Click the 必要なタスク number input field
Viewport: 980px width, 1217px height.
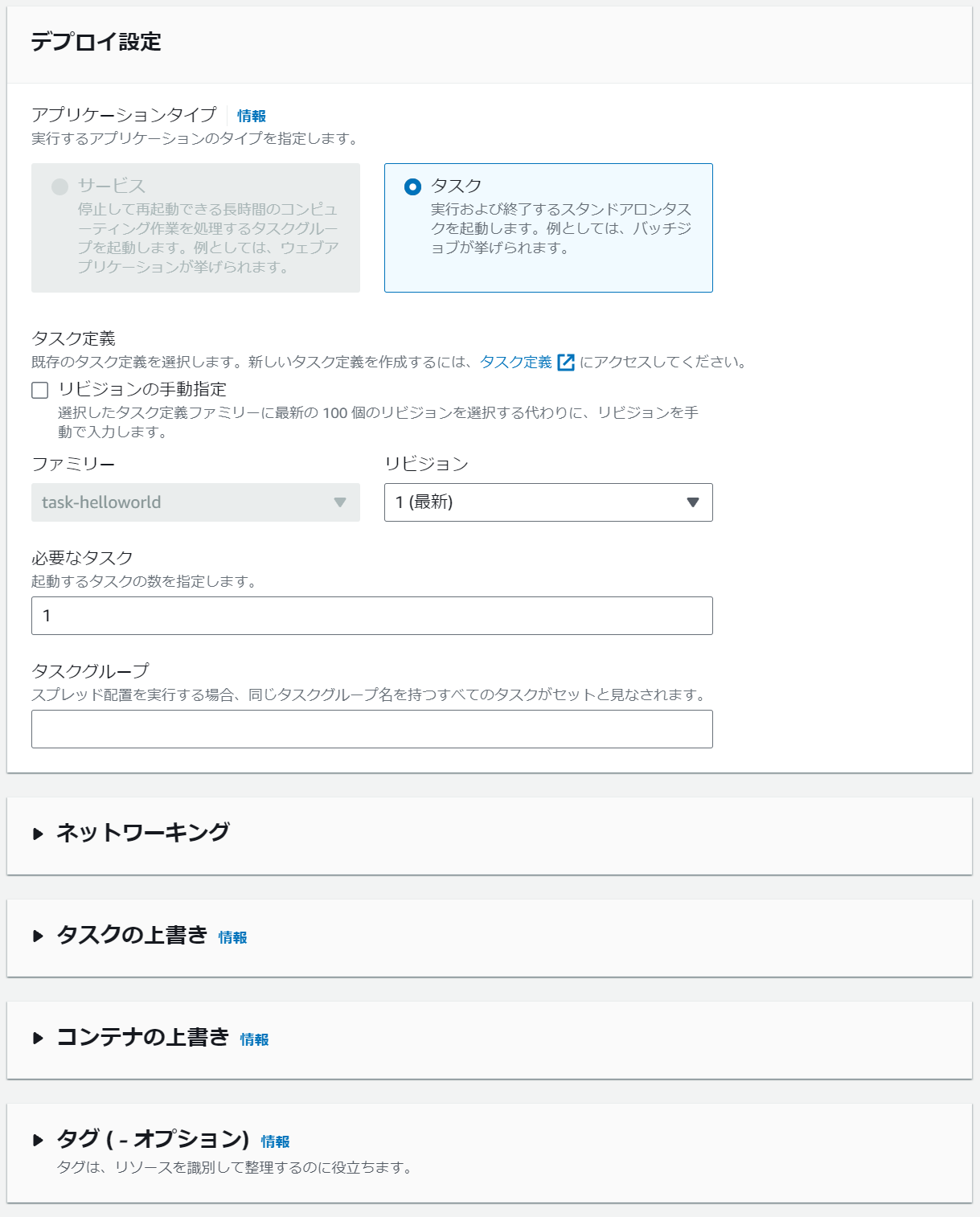tap(372, 616)
